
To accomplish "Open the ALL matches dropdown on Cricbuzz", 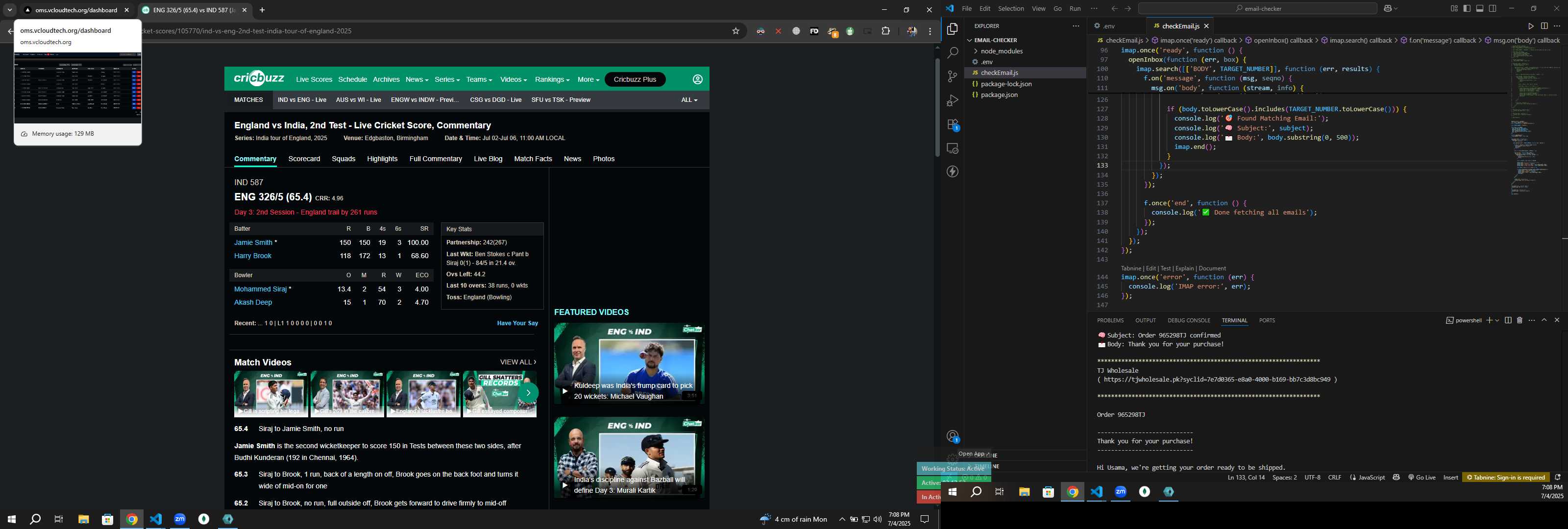I will [689, 100].
